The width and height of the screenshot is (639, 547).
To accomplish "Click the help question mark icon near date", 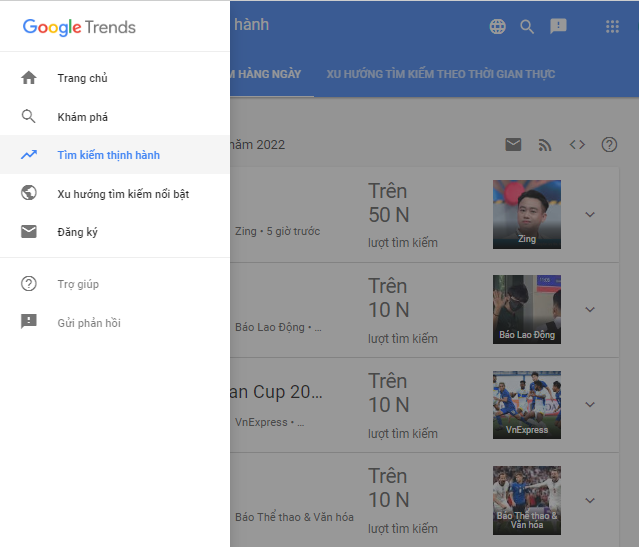I will coord(609,145).
